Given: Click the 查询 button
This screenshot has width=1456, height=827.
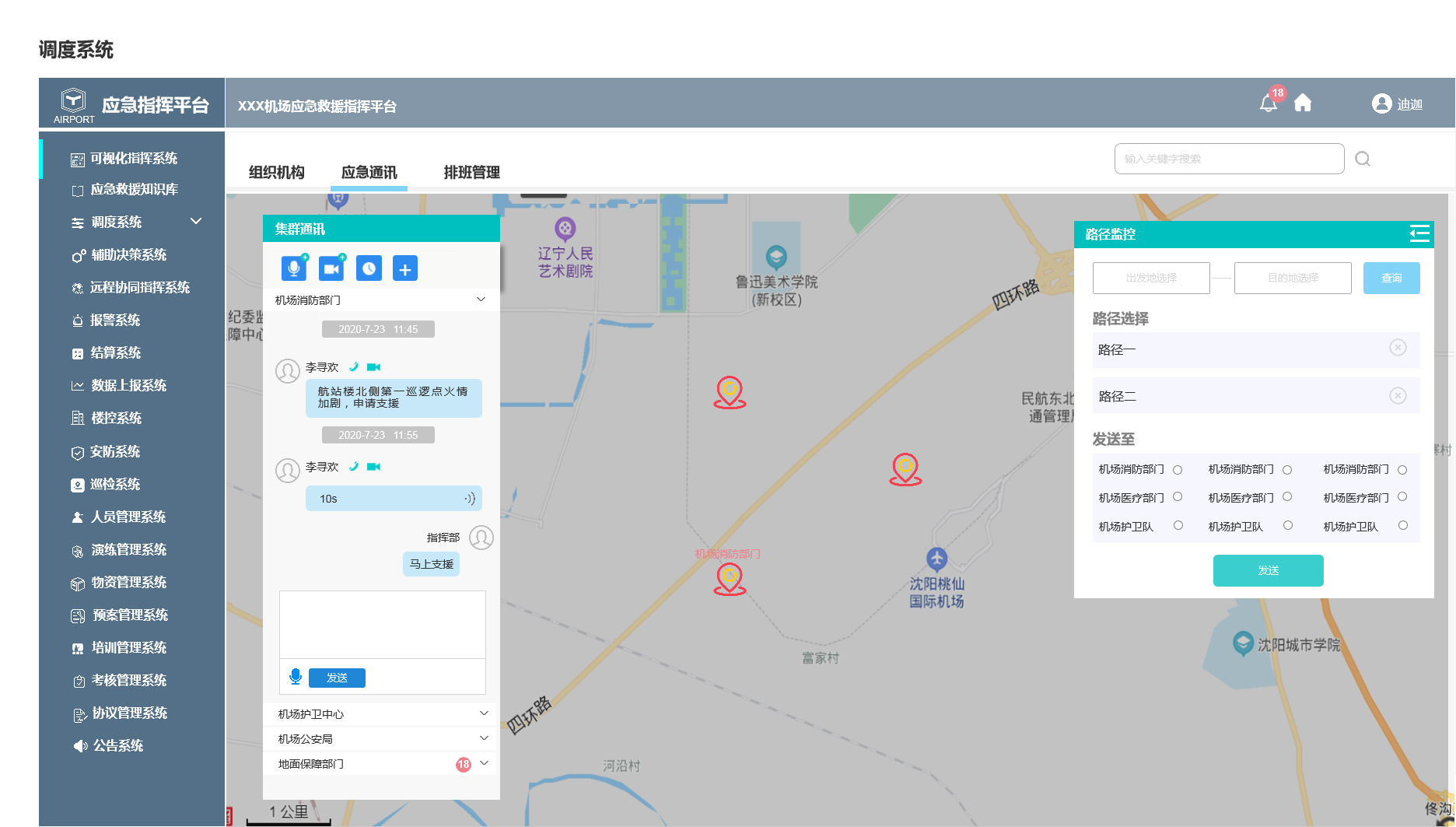Looking at the screenshot, I should 1391,278.
